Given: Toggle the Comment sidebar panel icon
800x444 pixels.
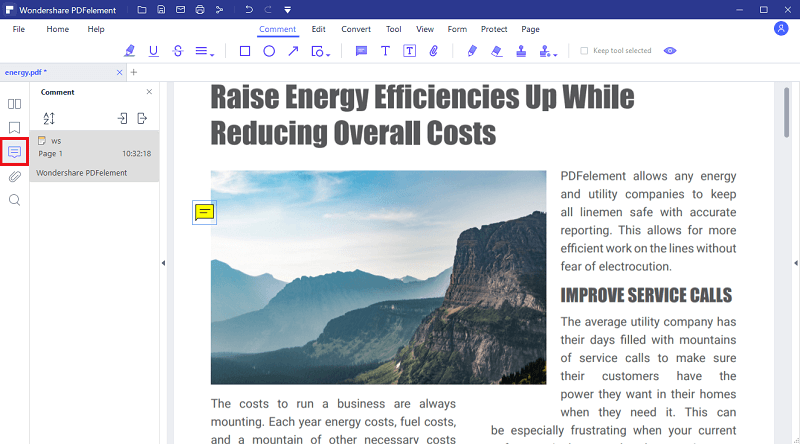Looking at the screenshot, I should pyautogui.click(x=14, y=152).
